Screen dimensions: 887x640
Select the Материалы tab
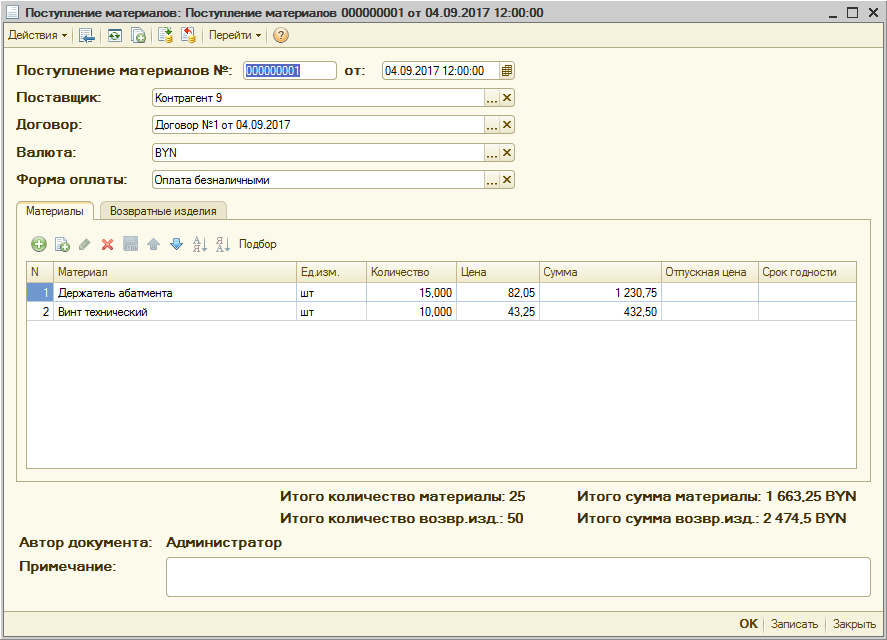[x=55, y=211]
